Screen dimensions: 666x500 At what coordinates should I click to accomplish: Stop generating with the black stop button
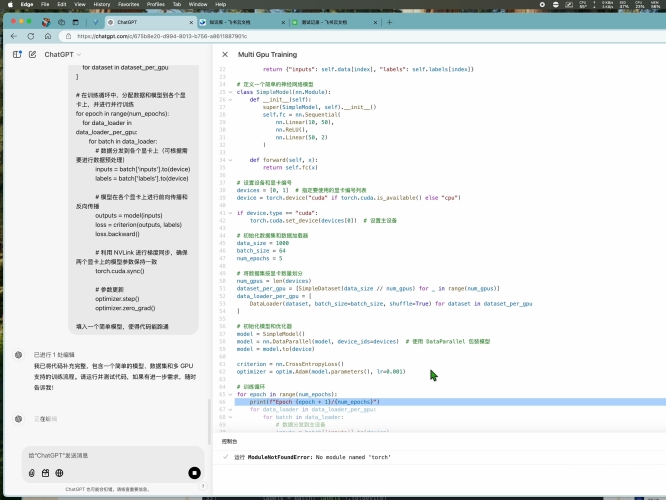click(x=194, y=473)
